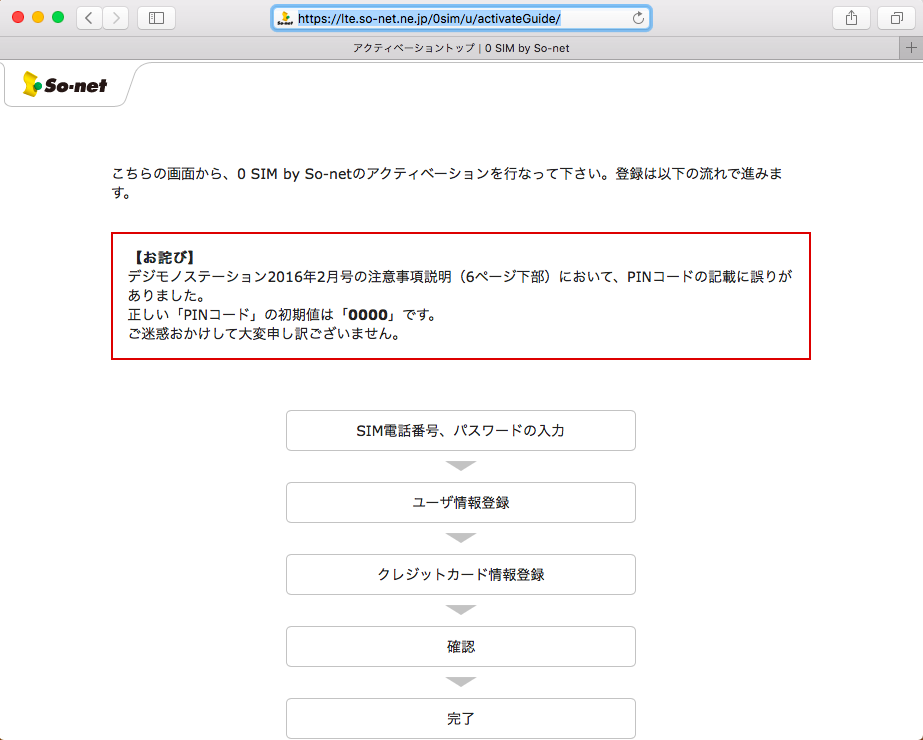
Task: Open the Share menu icon
Action: click(x=851, y=18)
